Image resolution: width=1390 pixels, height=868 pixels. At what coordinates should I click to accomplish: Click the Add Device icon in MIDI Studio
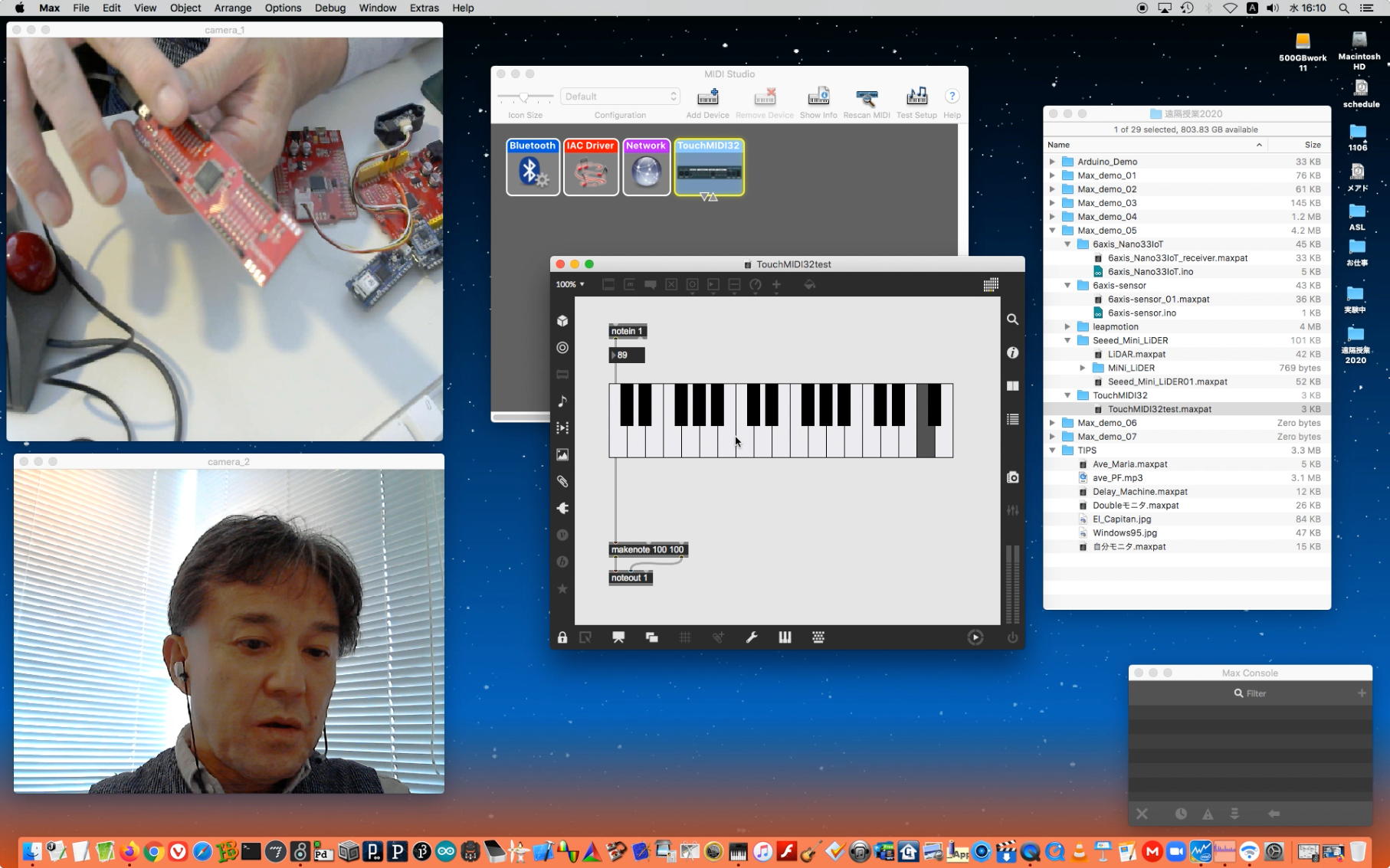coord(707,97)
